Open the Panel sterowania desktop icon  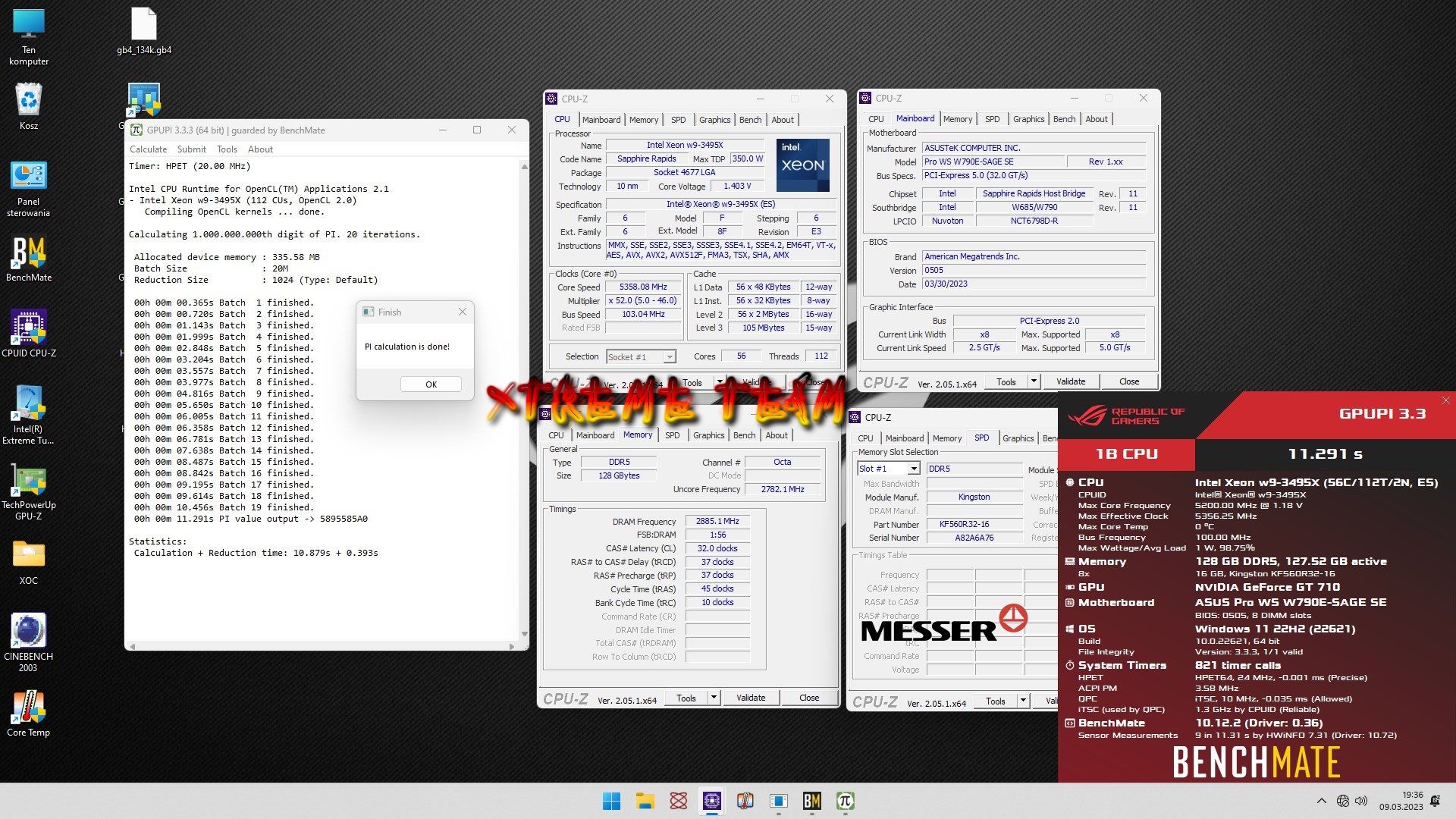pyautogui.click(x=29, y=189)
